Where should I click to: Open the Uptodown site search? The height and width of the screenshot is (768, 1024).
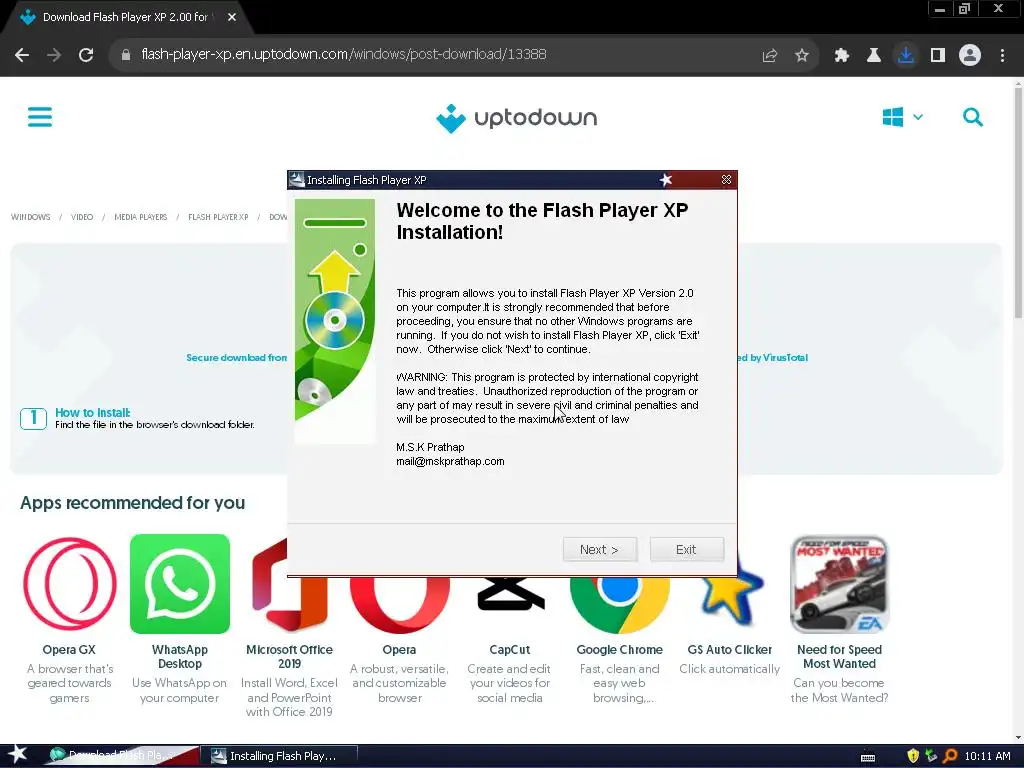click(x=972, y=118)
